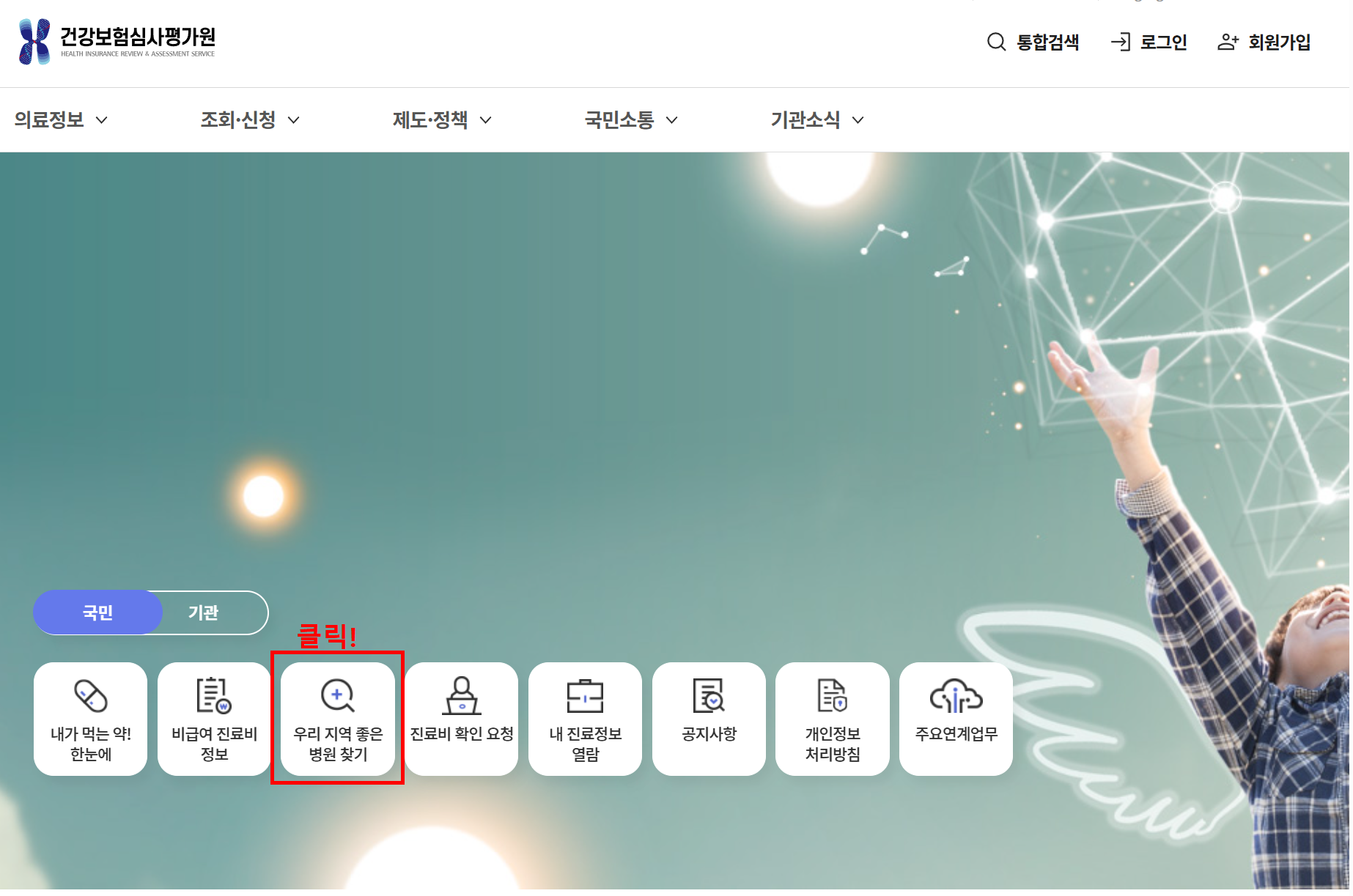Image resolution: width=1353 pixels, height=896 pixels.
Task: Click the laptop person icon for 진료비 확인 요청
Action: click(x=462, y=695)
